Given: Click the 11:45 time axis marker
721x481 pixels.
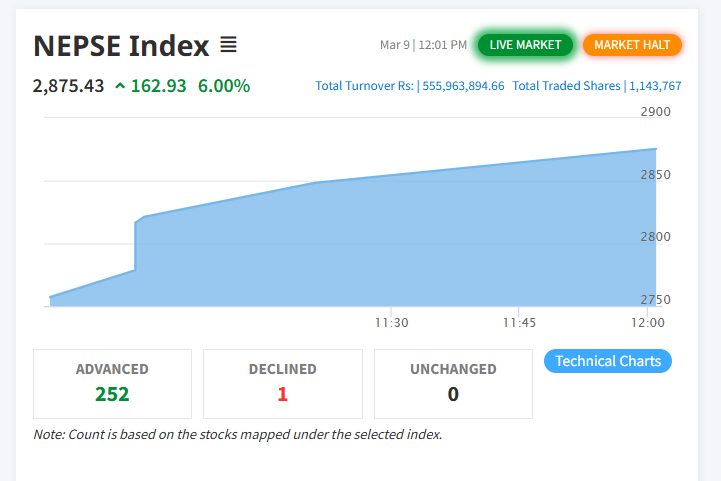Looking at the screenshot, I should (x=519, y=323).
